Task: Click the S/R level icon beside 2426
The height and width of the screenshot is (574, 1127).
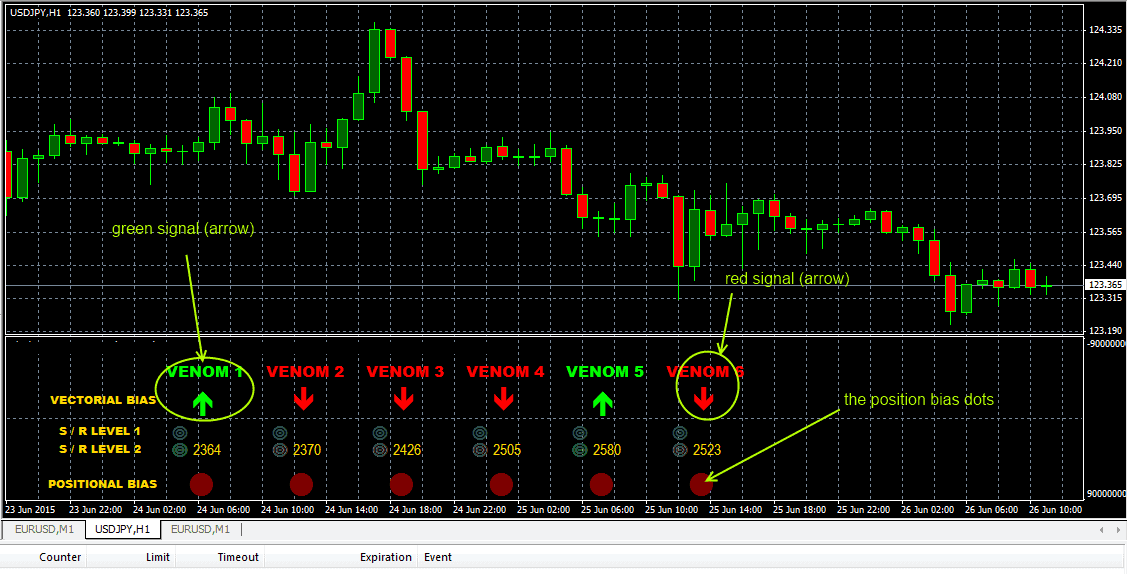Action: (380, 451)
